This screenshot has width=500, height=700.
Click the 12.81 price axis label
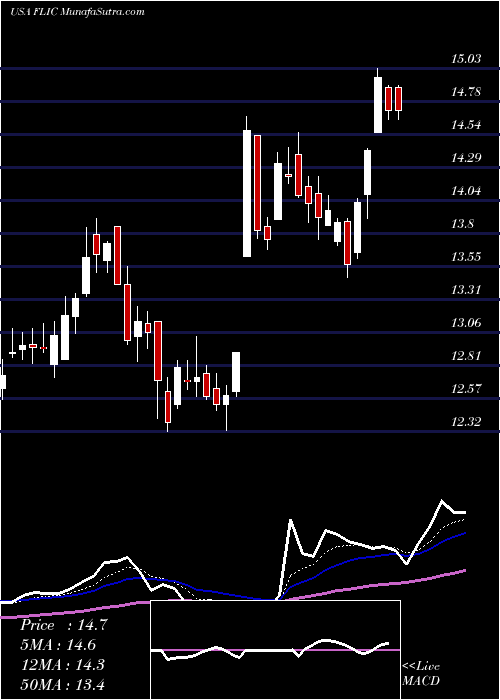tap(466, 356)
